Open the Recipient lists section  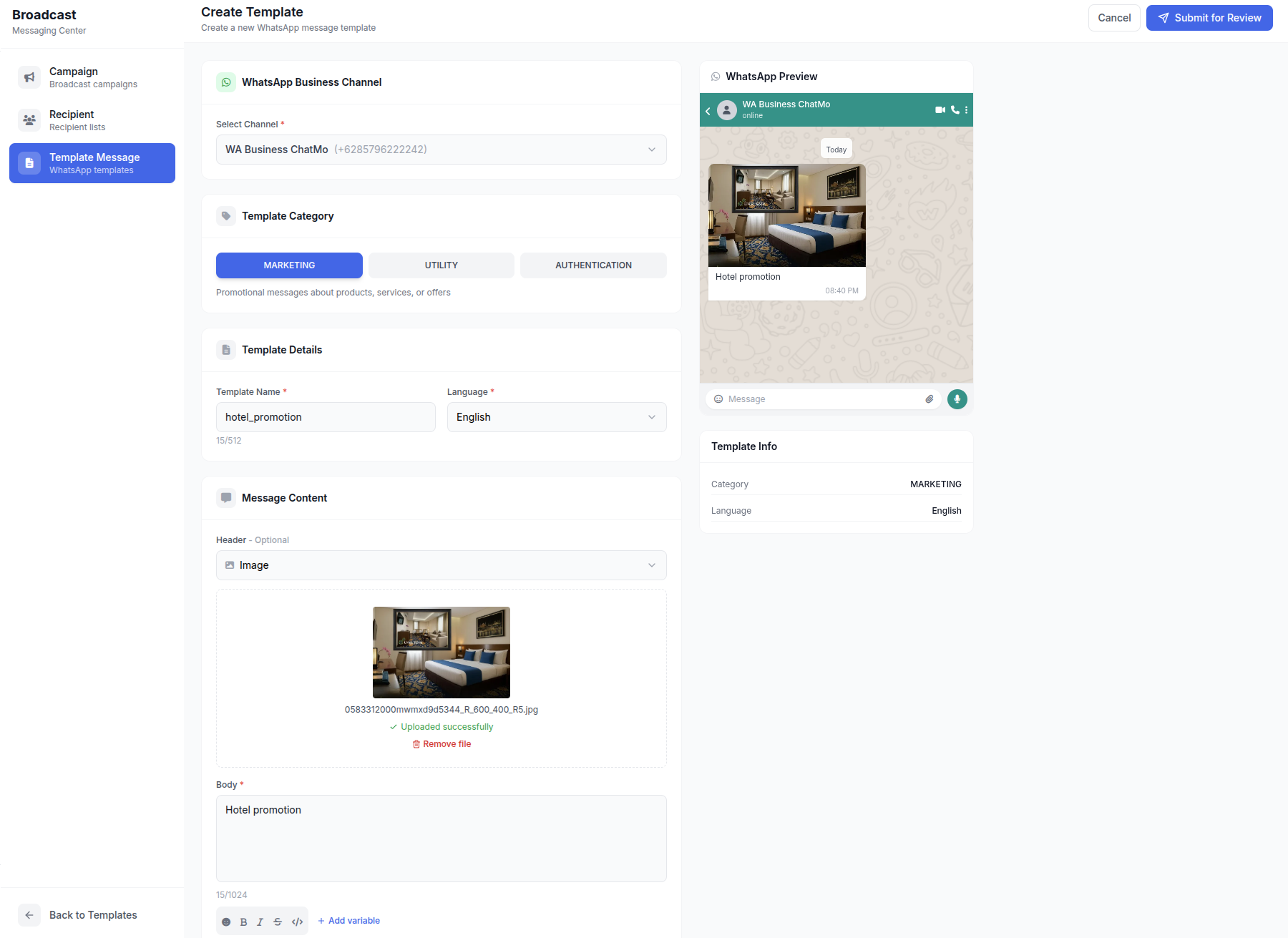pyautogui.click(x=92, y=120)
